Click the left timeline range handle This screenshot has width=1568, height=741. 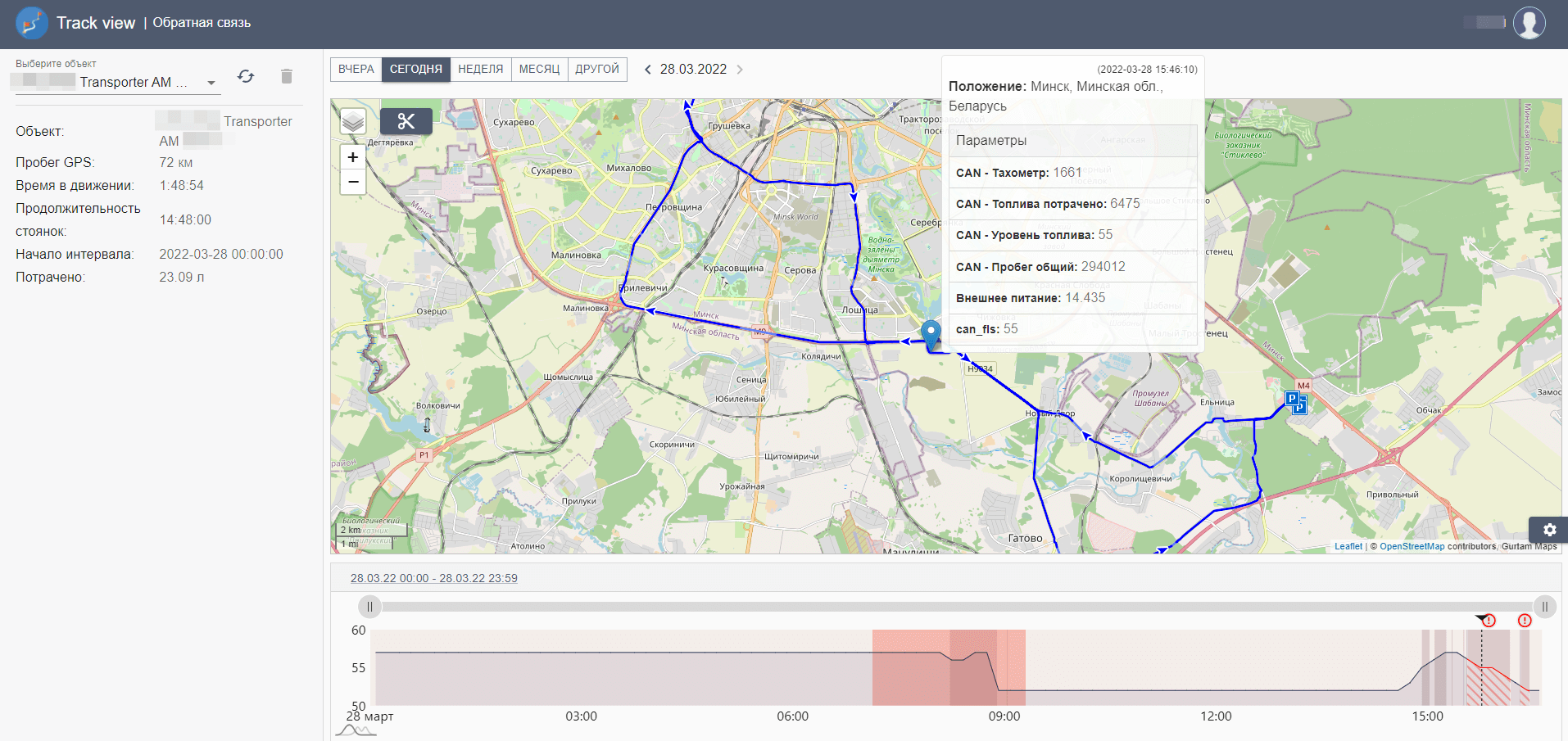coord(369,607)
